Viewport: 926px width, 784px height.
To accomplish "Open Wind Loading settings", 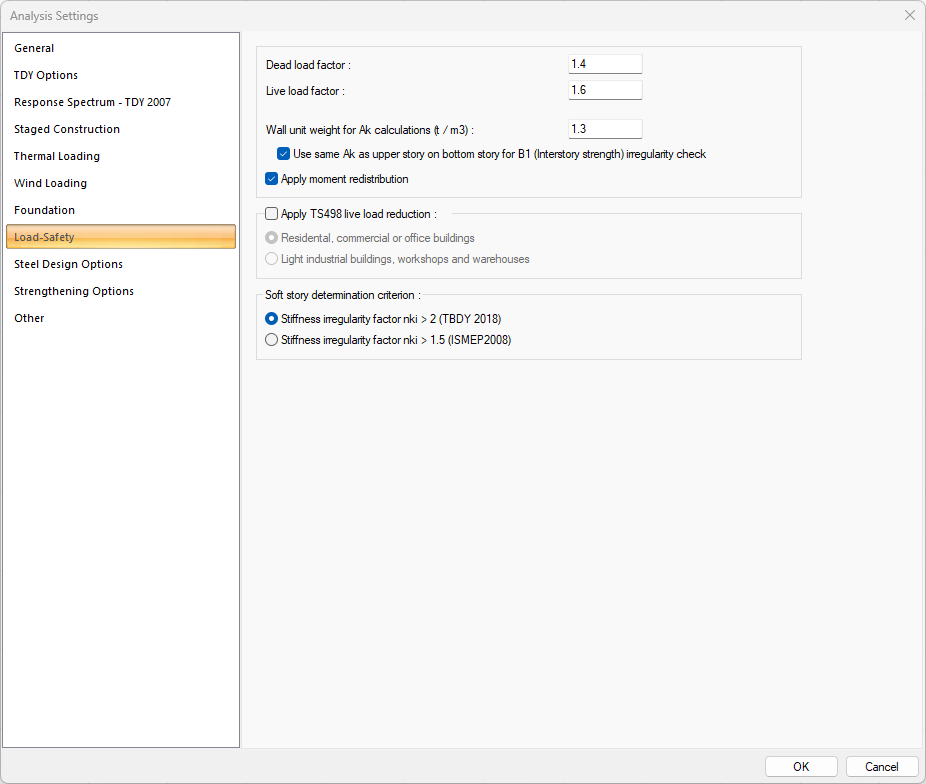I will (x=120, y=183).
